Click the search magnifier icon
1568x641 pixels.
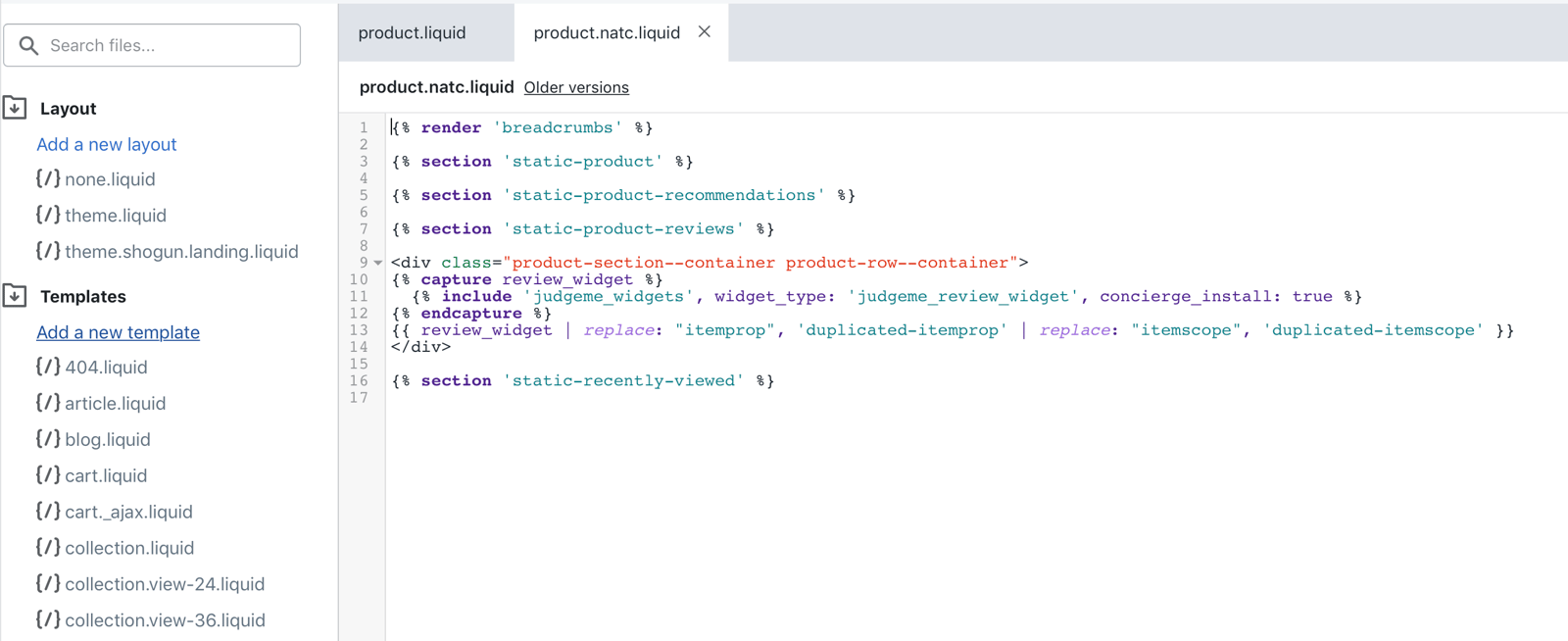(28, 45)
